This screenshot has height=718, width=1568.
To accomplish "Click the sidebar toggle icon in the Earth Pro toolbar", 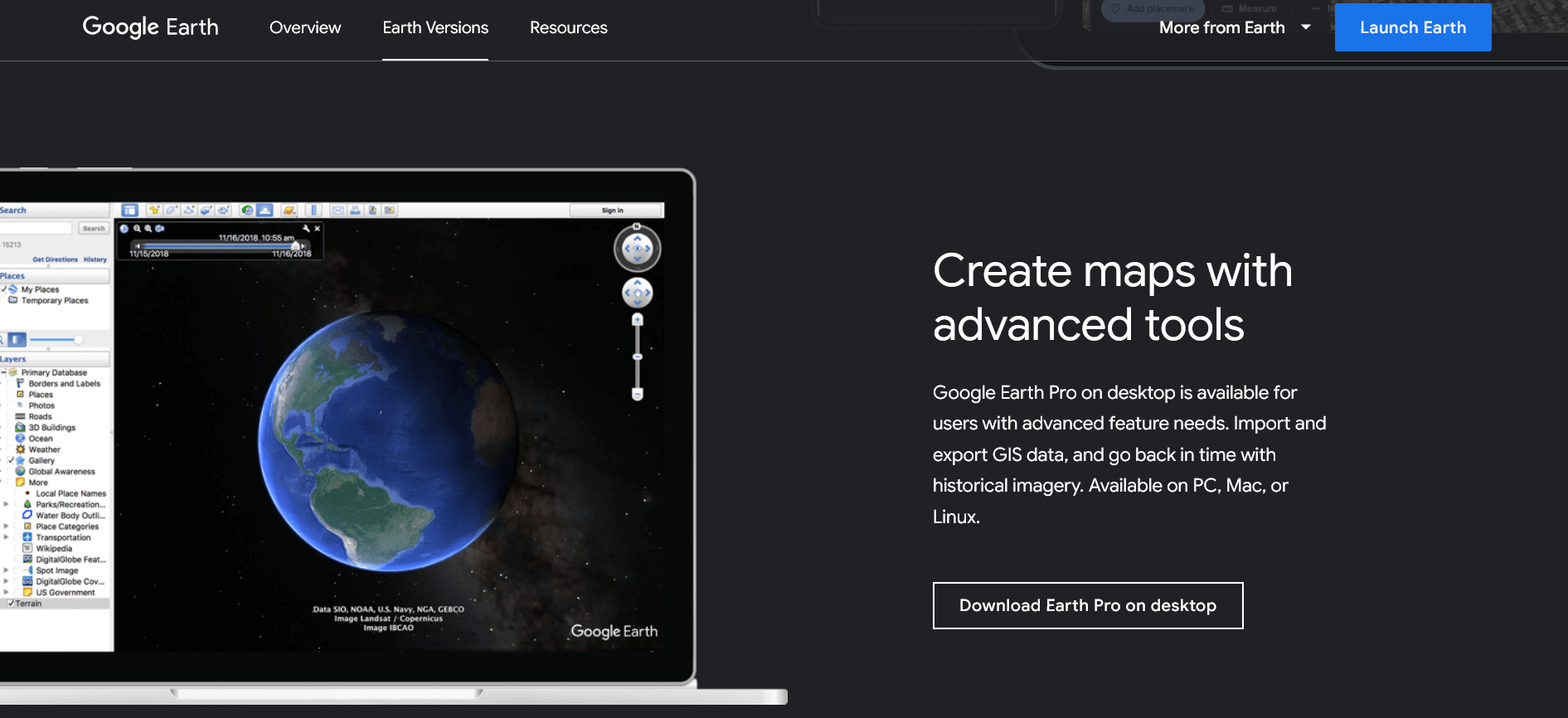I will pyautogui.click(x=130, y=211).
